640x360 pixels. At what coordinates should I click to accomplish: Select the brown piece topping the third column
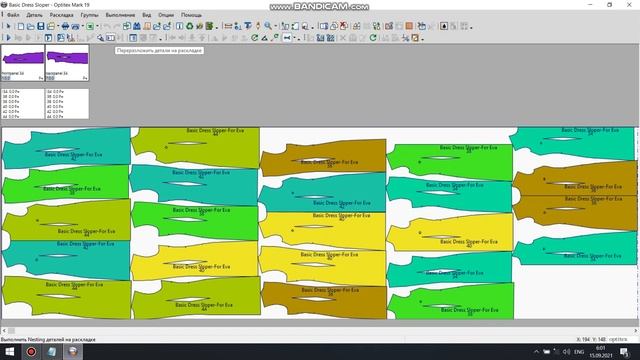coord(323,157)
